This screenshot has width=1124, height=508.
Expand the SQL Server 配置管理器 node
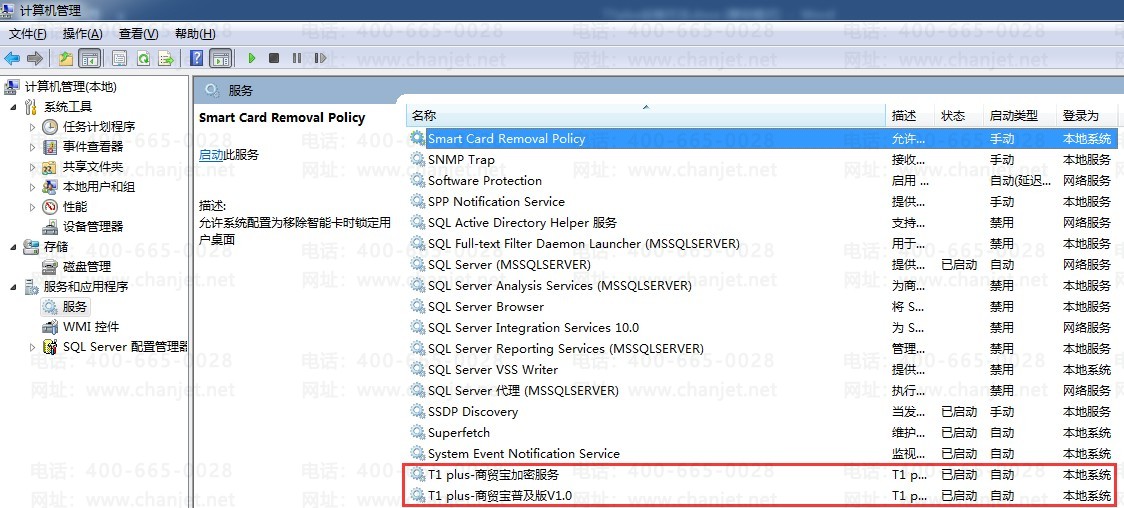32,347
